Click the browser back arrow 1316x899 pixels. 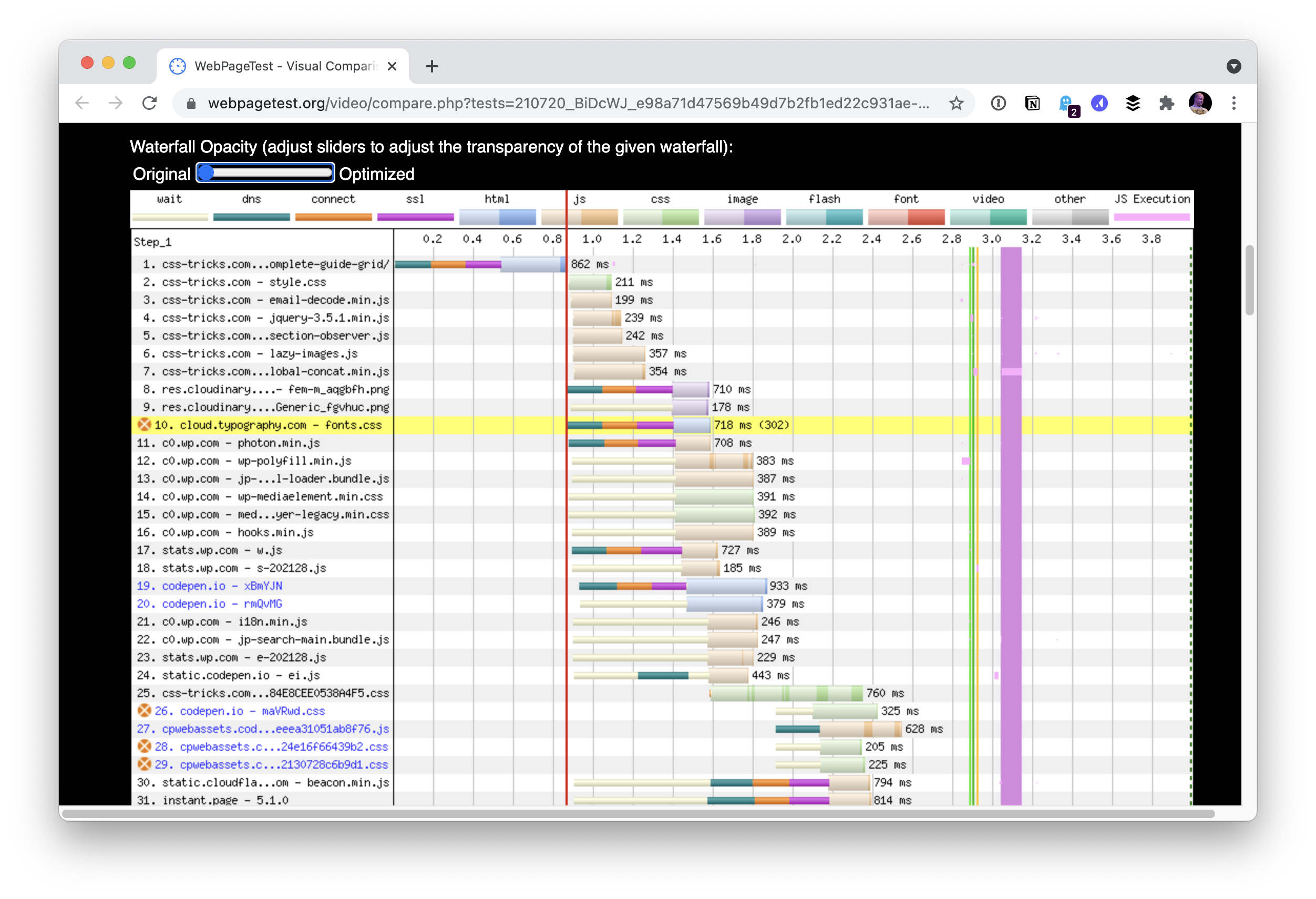[x=82, y=103]
